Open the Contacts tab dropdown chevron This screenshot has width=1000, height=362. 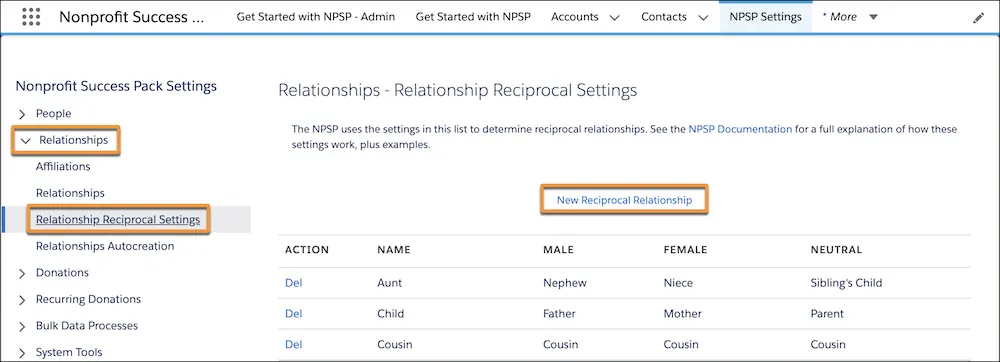coord(703,18)
